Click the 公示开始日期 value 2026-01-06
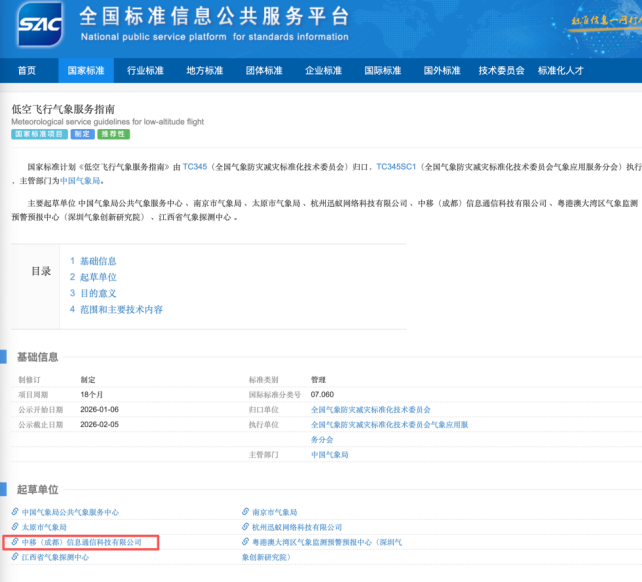 [99, 410]
